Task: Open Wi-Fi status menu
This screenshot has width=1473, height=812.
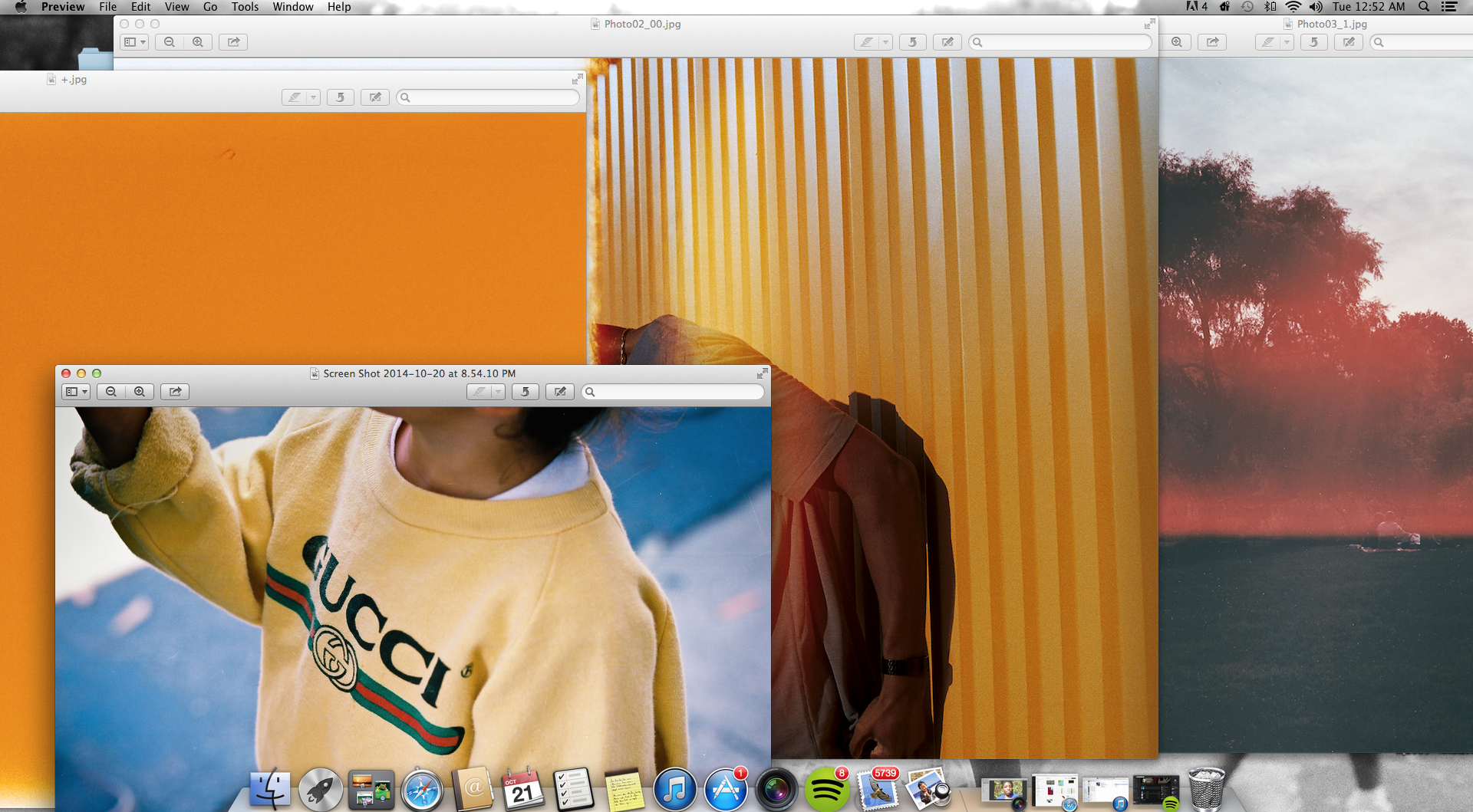Action: tap(1293, 7)
